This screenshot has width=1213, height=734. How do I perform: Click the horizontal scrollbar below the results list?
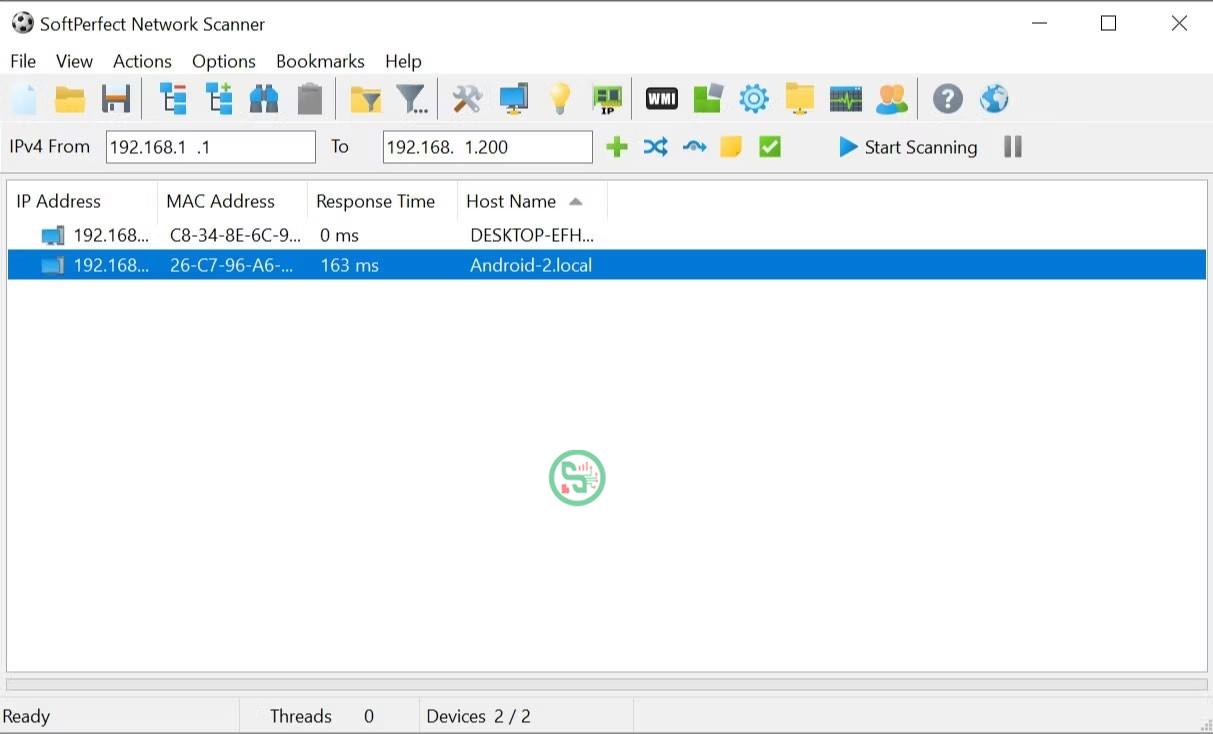[x=606, y=685]
